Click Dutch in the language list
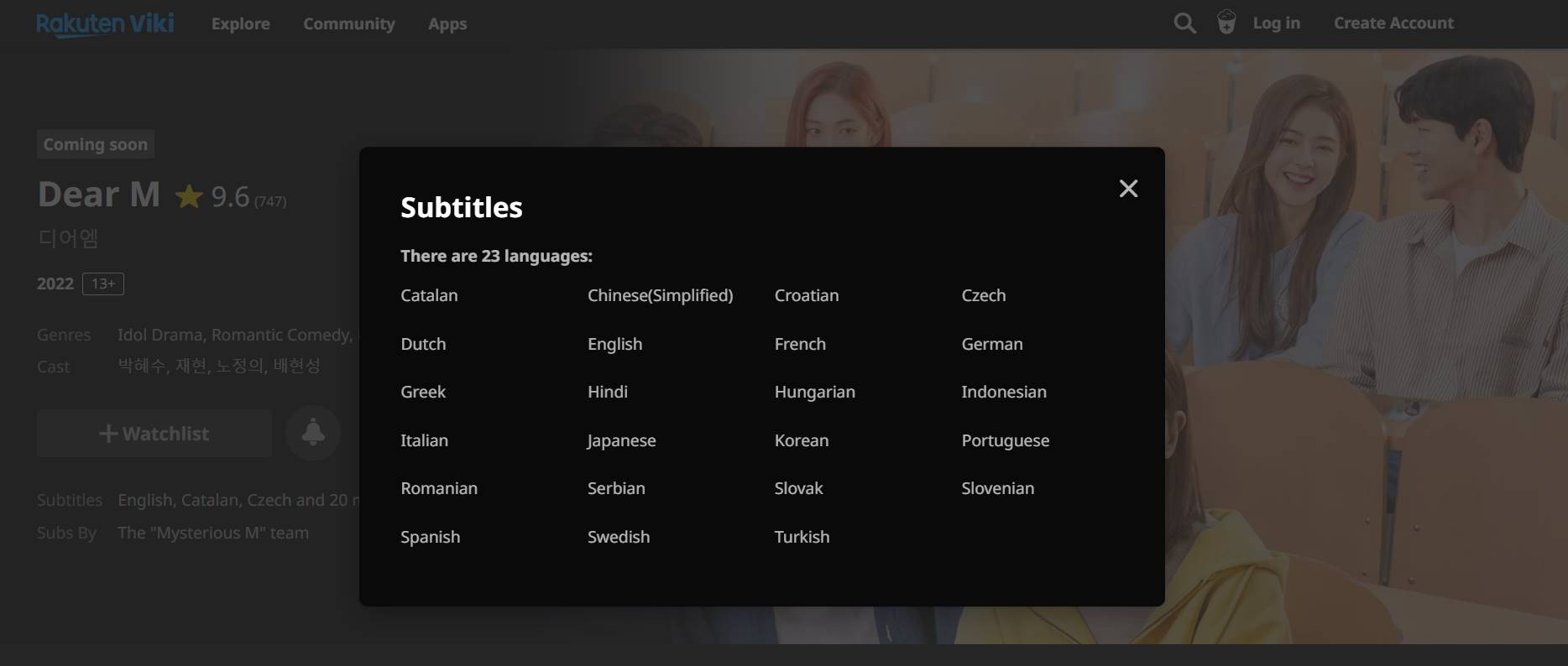This screenshot has width=1568, height=666. click(x=423, y=344)
